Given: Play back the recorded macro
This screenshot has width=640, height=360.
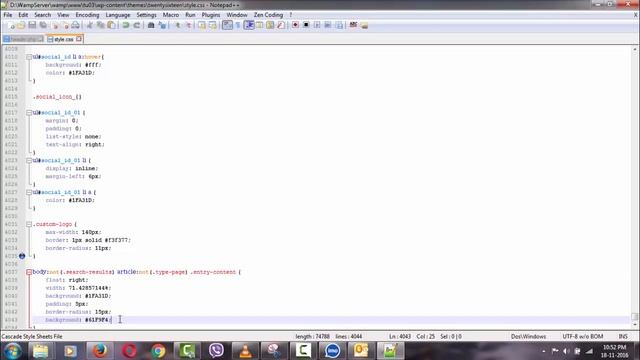Looking at the screenshot, I should point(317,25).
